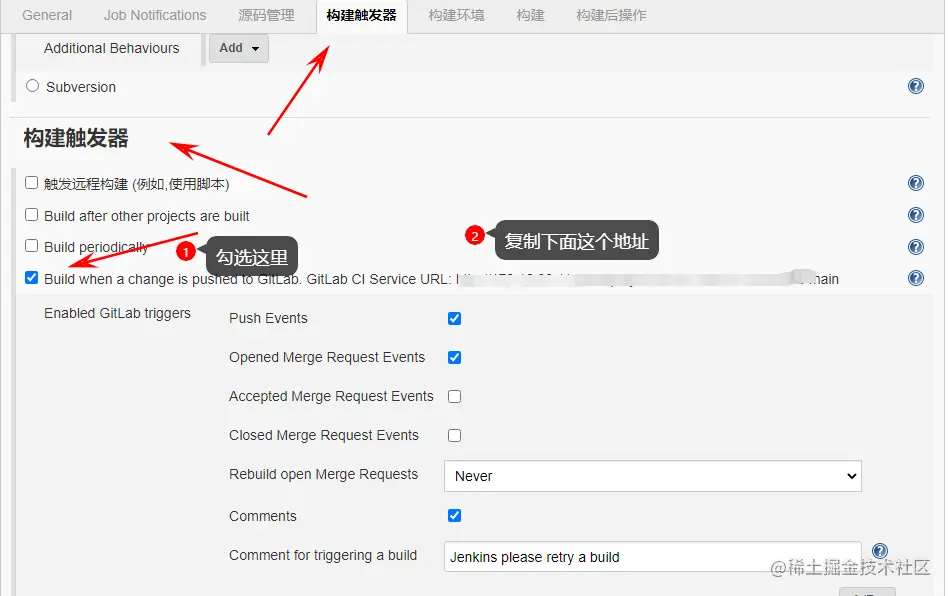Toggle the Comments checkbox

coord(455,516)
